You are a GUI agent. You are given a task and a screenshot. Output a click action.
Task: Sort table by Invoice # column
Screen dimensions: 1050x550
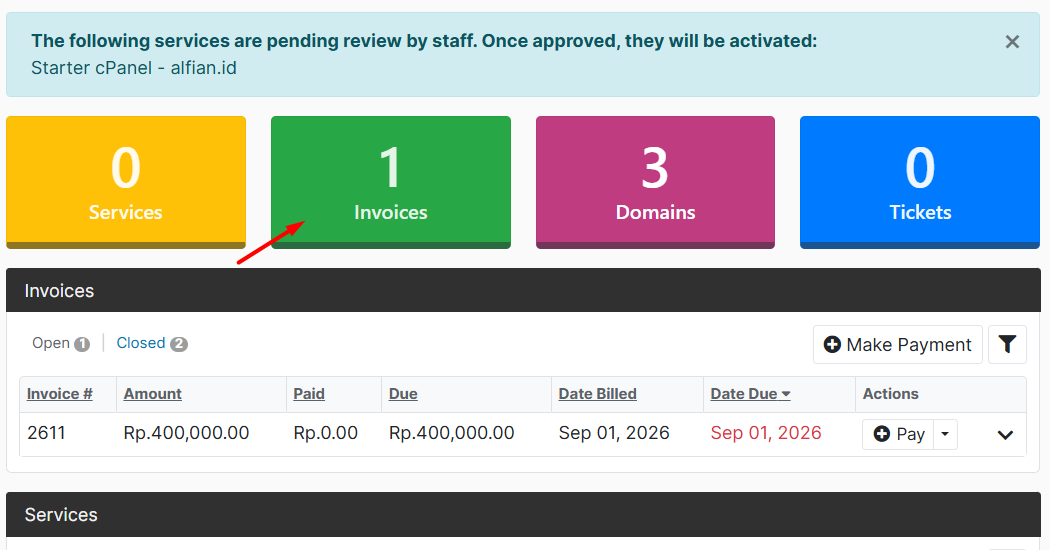(x=60, y=394)
